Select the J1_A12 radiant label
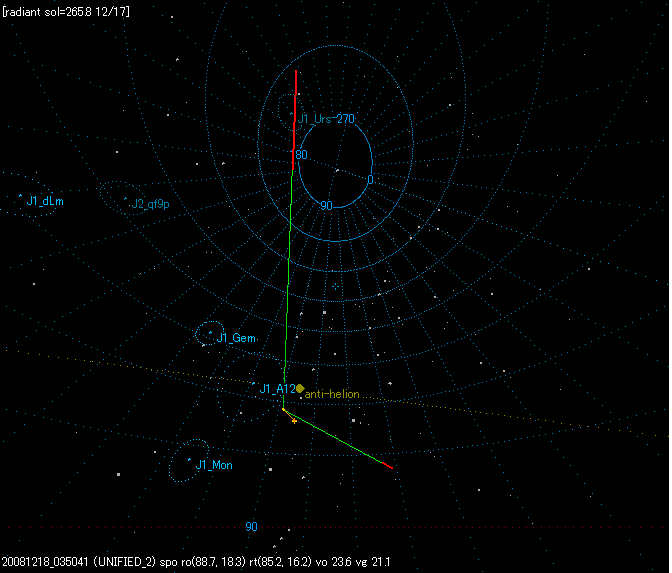Image resolution: width=672 pixels, height=573 pixels. [278, 389]
